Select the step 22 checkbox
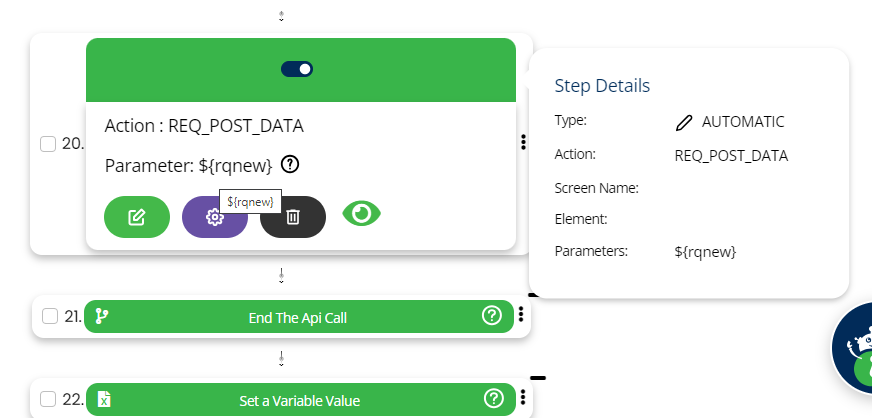Image resolution: width=872 pixels, height=418 pixels. (x=48, y=400)
